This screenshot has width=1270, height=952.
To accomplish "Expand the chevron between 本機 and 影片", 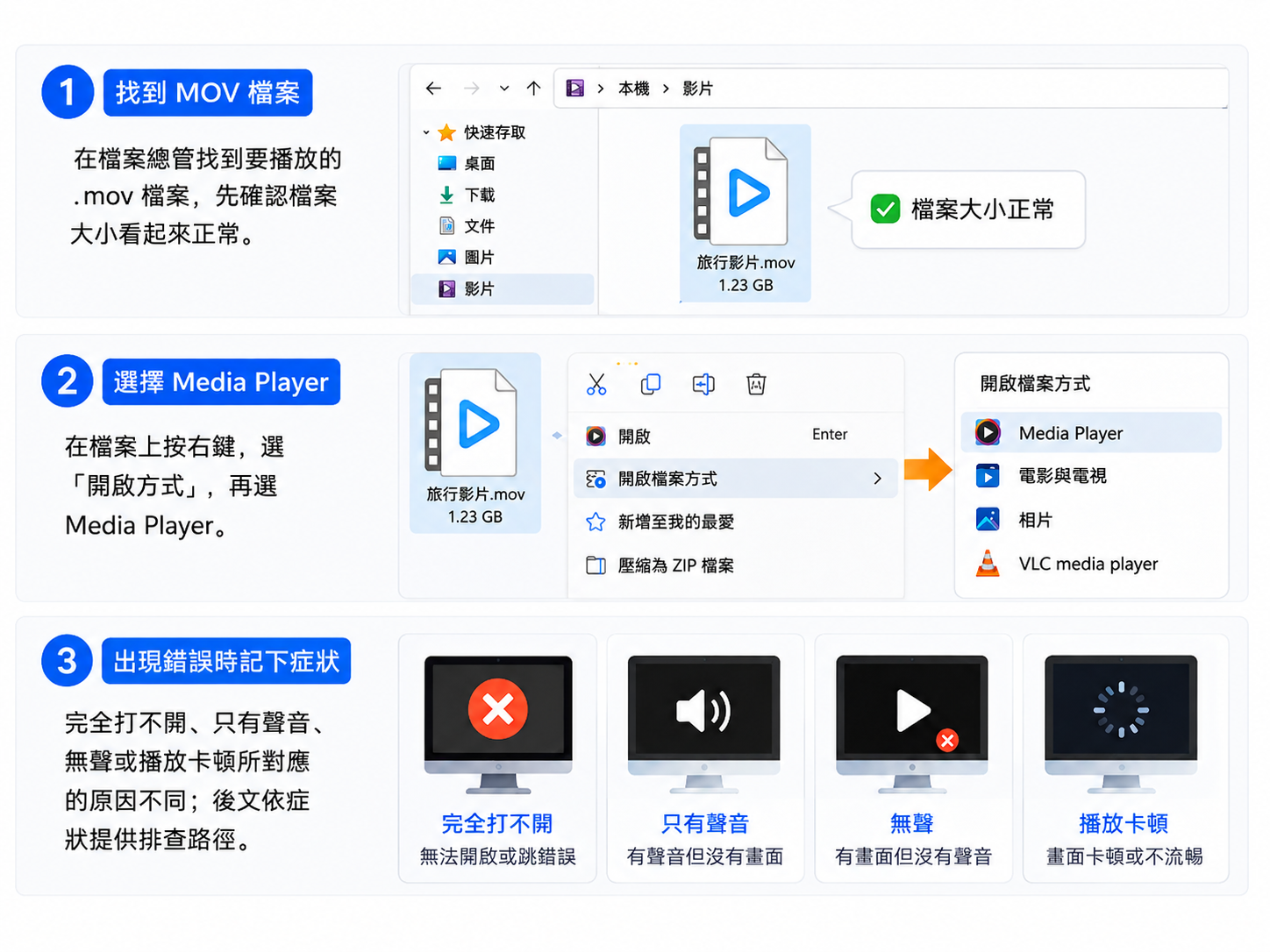I will click(x=667, y=89).
